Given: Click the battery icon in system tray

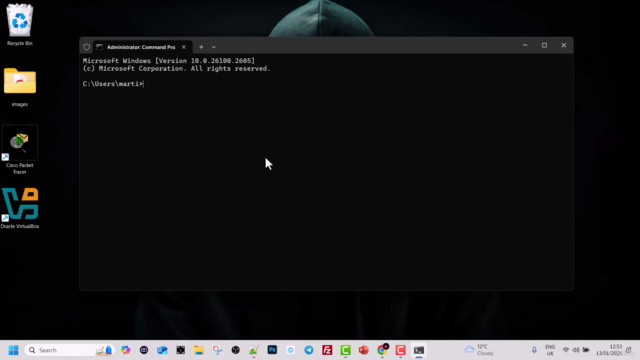Looking at the screenshot, I should tap(586, 350).
